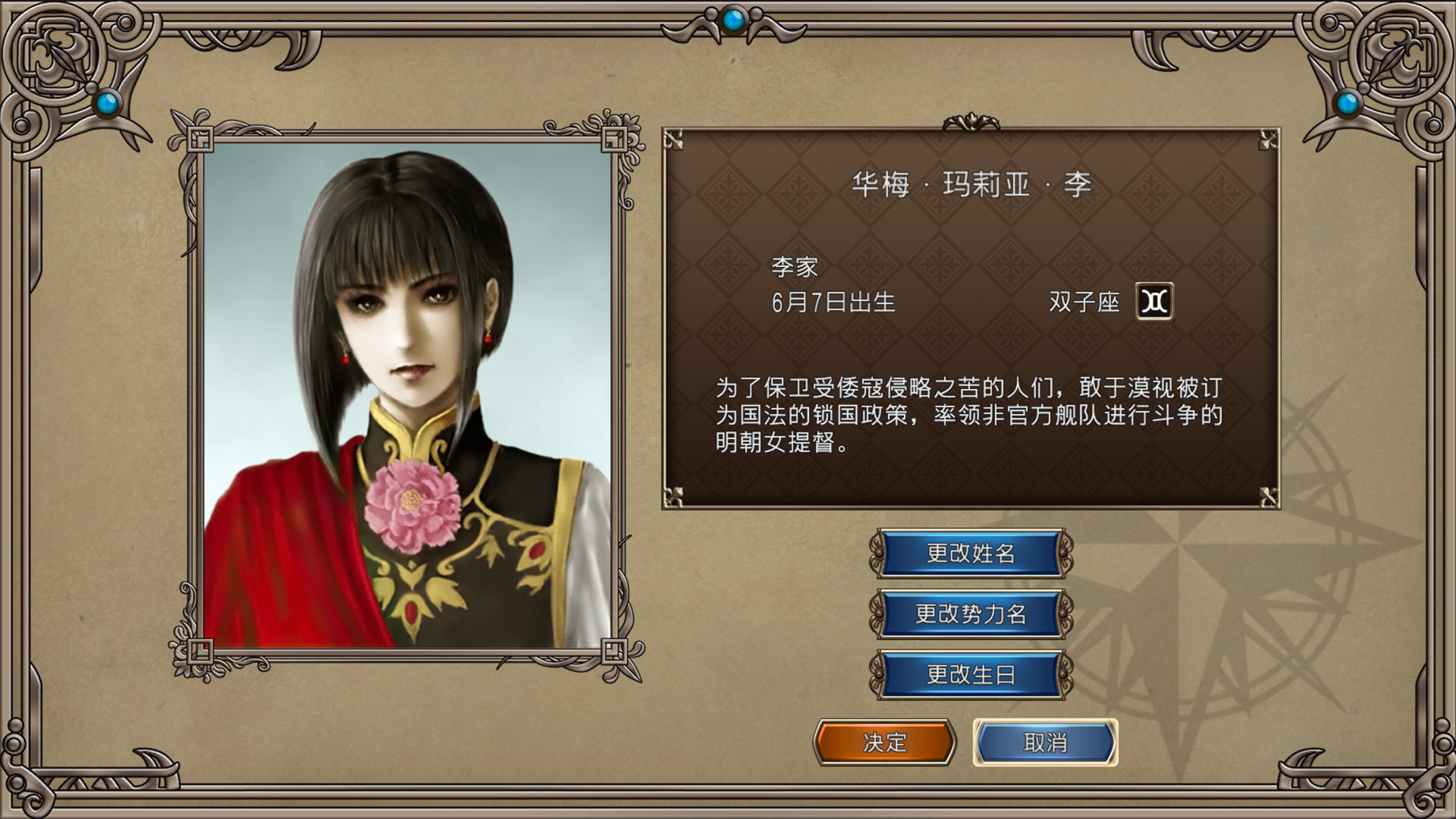The width and height of the screenshot is (1456, 819).
Task: Click the pink peony flower in portrait
Action: (x=413, y=506)
